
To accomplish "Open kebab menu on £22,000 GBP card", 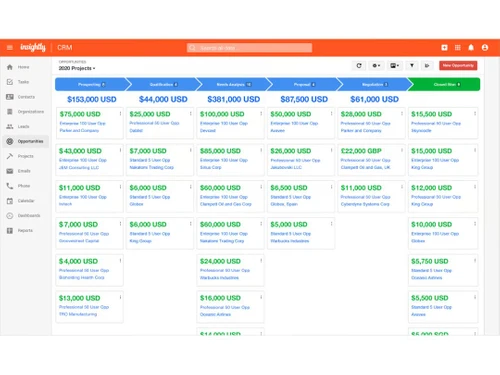I will tap(402, 150).
